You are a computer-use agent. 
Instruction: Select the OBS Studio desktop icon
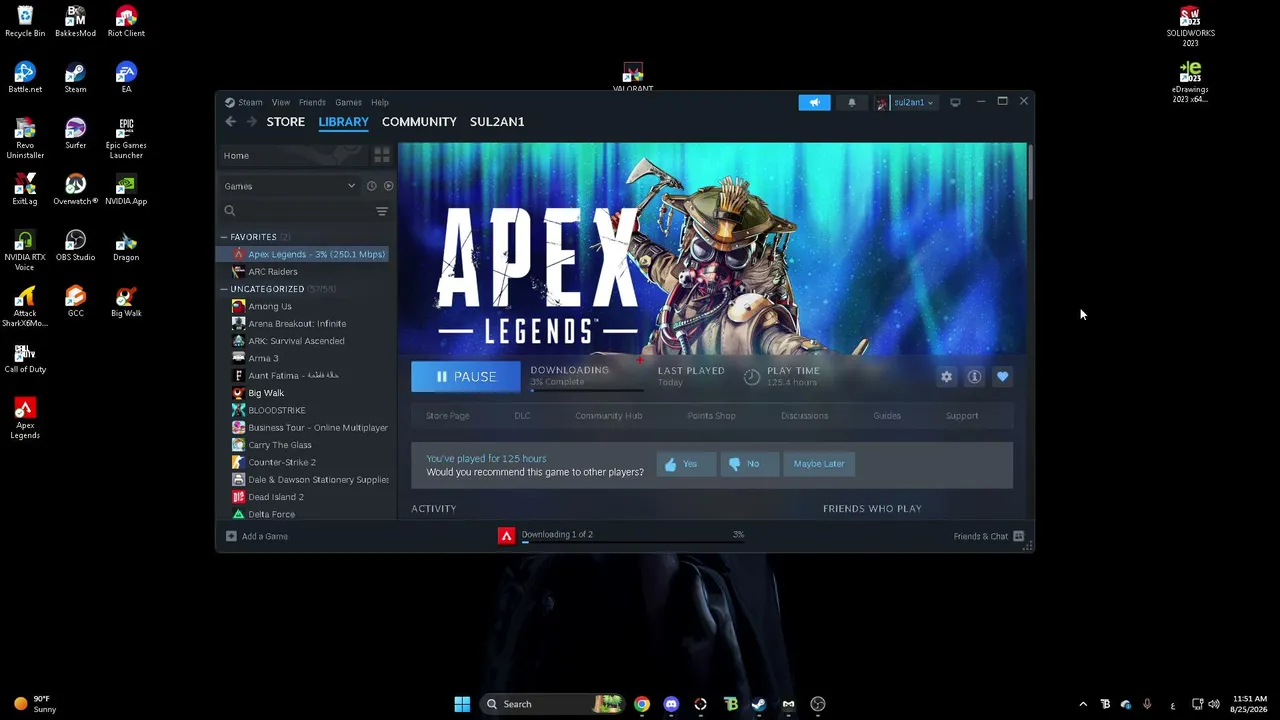pyautogui.click(x=75, y=246)
